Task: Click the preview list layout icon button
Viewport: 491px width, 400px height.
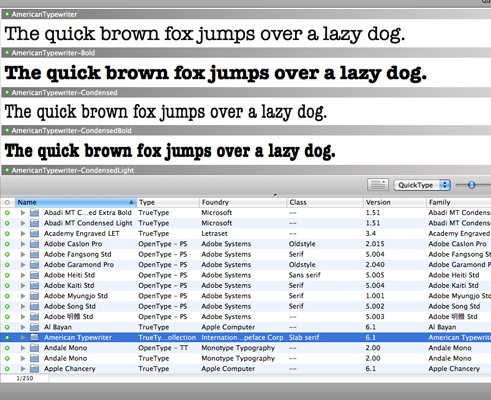Action: (378, 185)
